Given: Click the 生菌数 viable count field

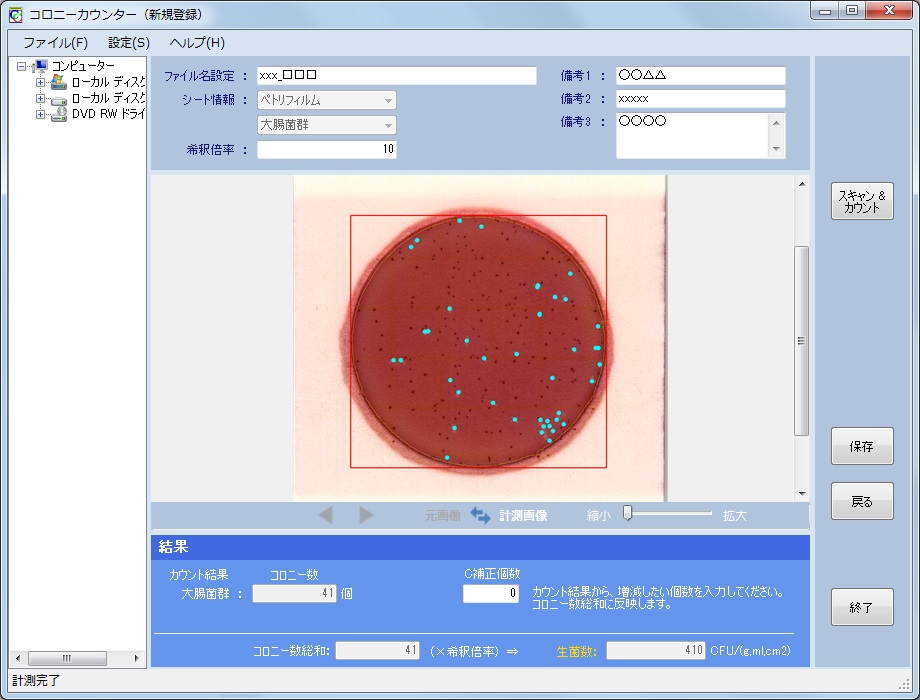Looking at the screenshot, I should click(655, 650).
